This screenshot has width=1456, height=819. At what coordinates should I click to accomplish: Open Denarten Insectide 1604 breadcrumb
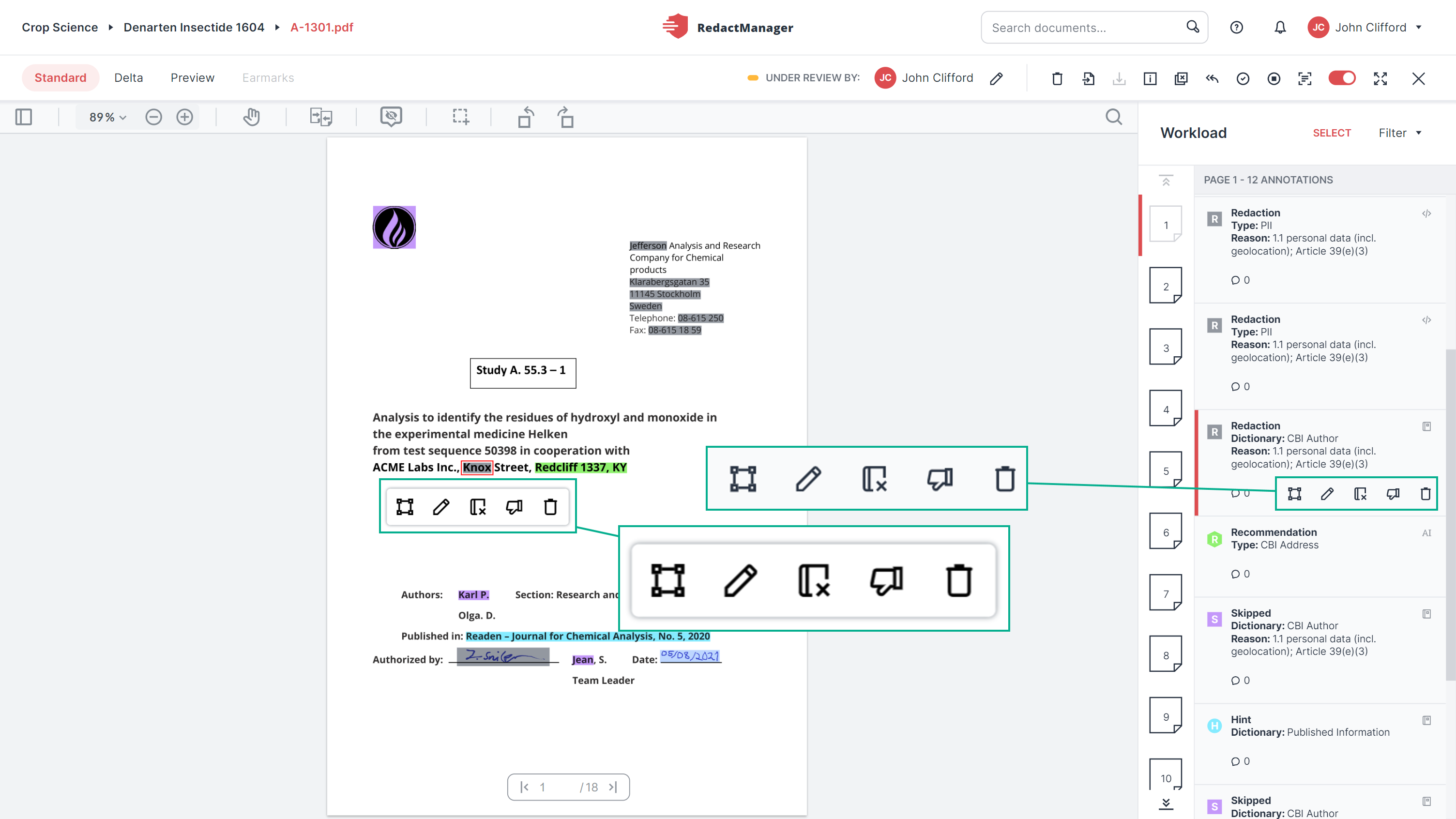point(194,27)
